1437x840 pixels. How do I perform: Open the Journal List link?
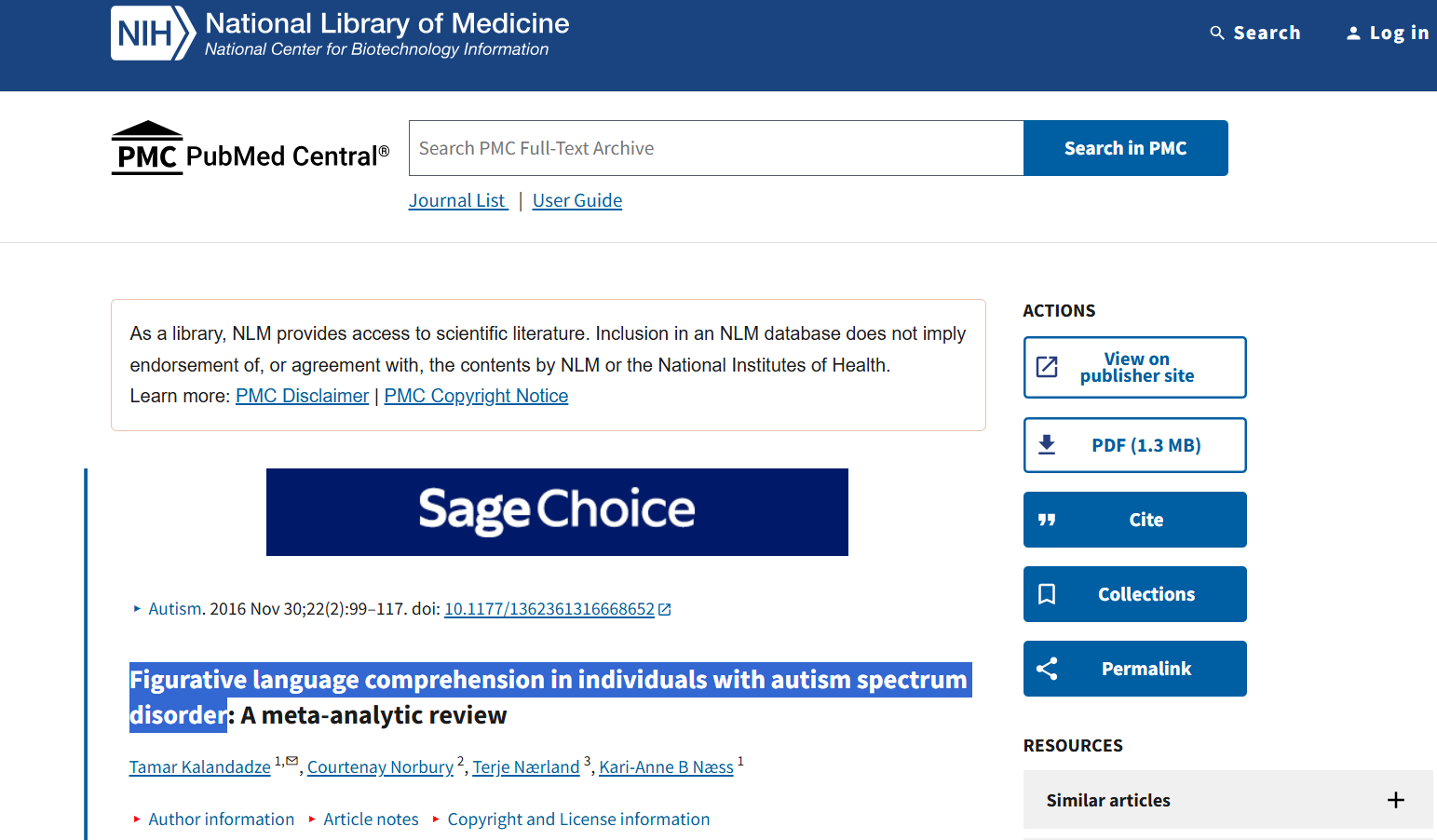click(457, 201)
